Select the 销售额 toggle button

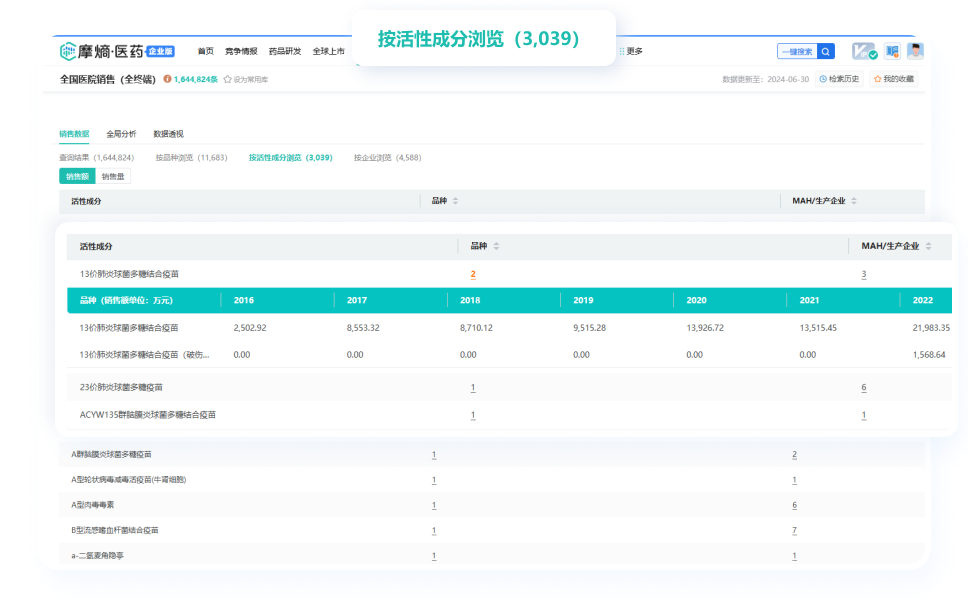(x=77, y=176)
